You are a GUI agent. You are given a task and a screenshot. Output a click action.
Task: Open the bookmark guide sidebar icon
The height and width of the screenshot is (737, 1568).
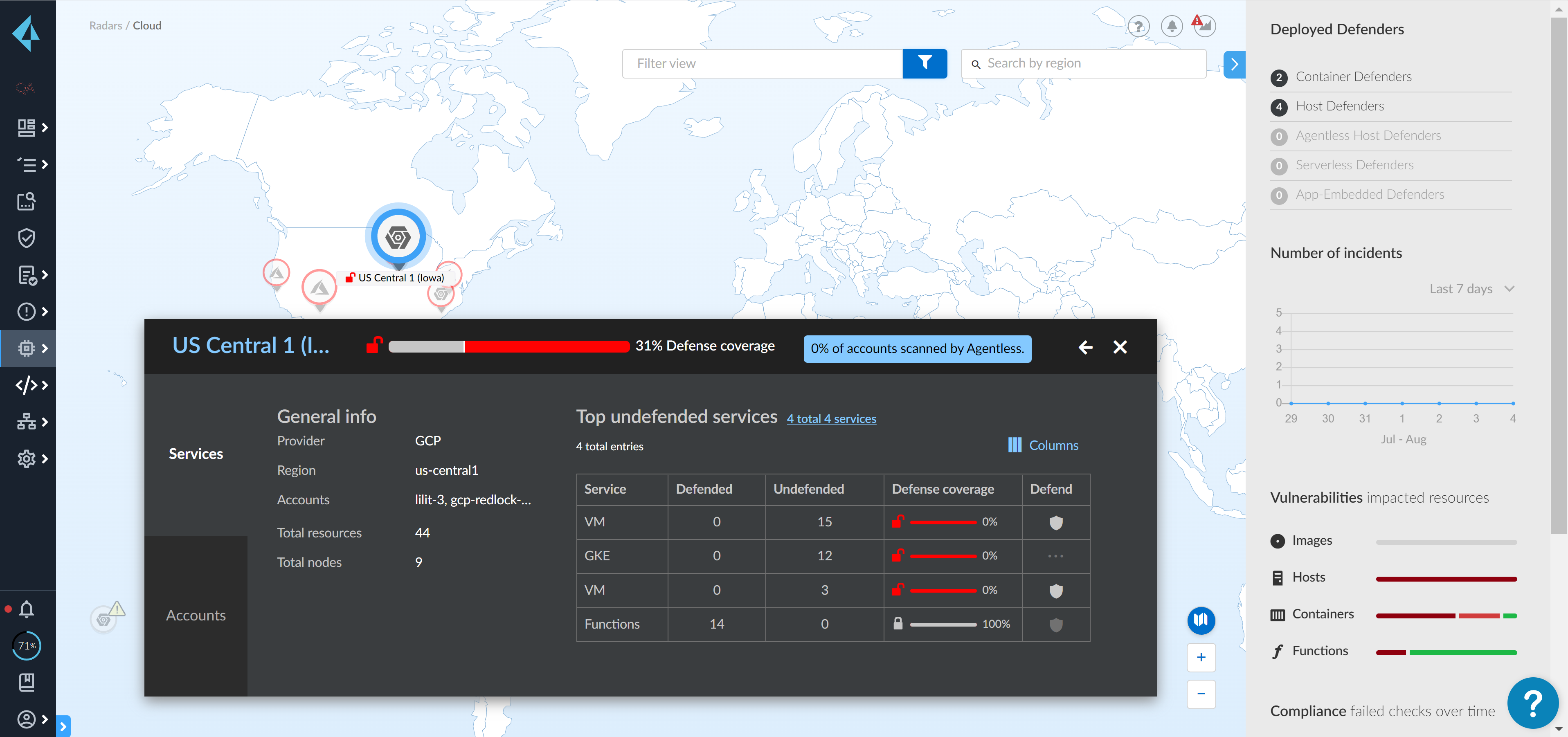26,682
